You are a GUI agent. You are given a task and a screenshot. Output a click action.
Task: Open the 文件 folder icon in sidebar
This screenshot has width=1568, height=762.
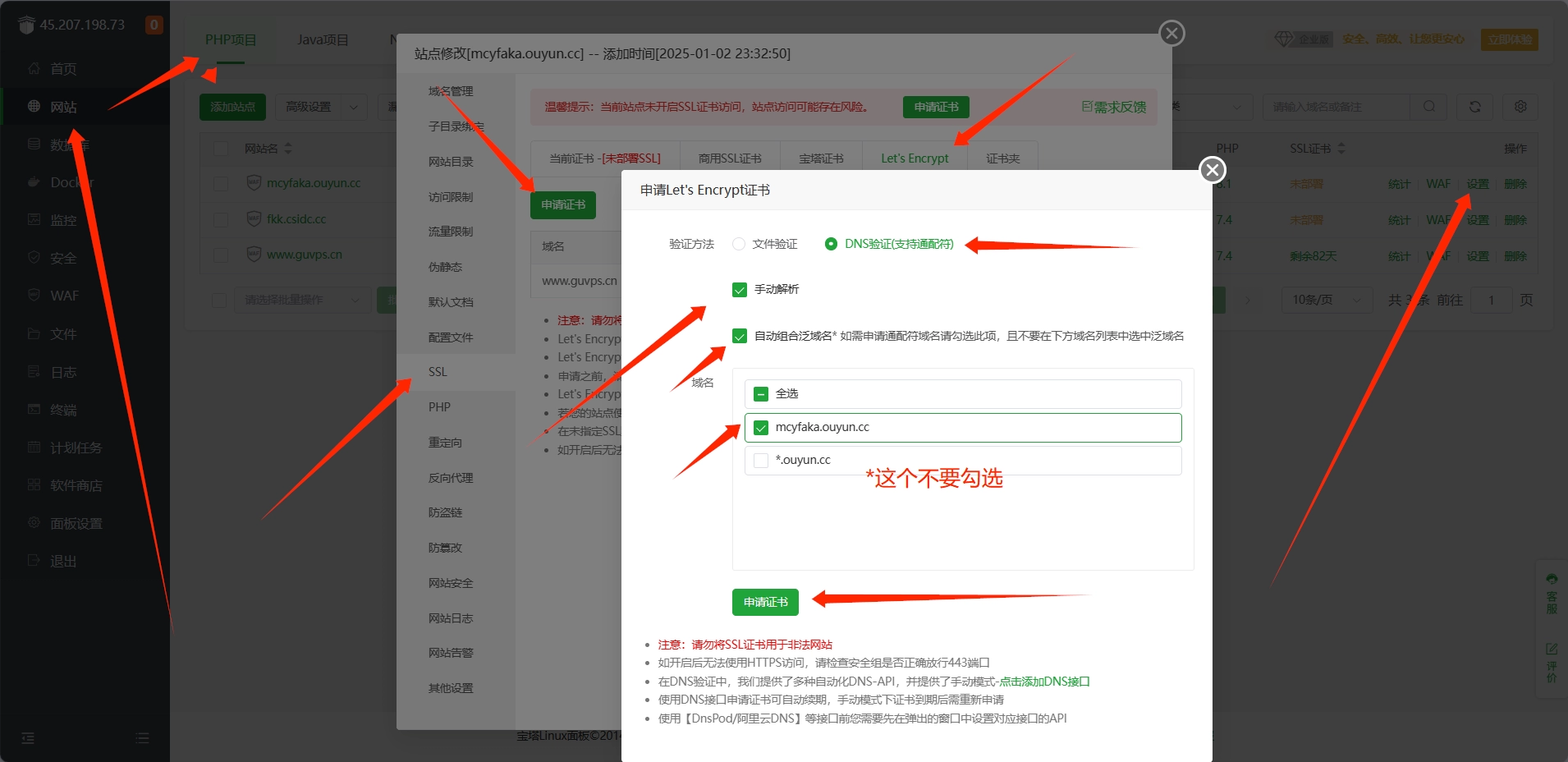click(x=34, y=333)
